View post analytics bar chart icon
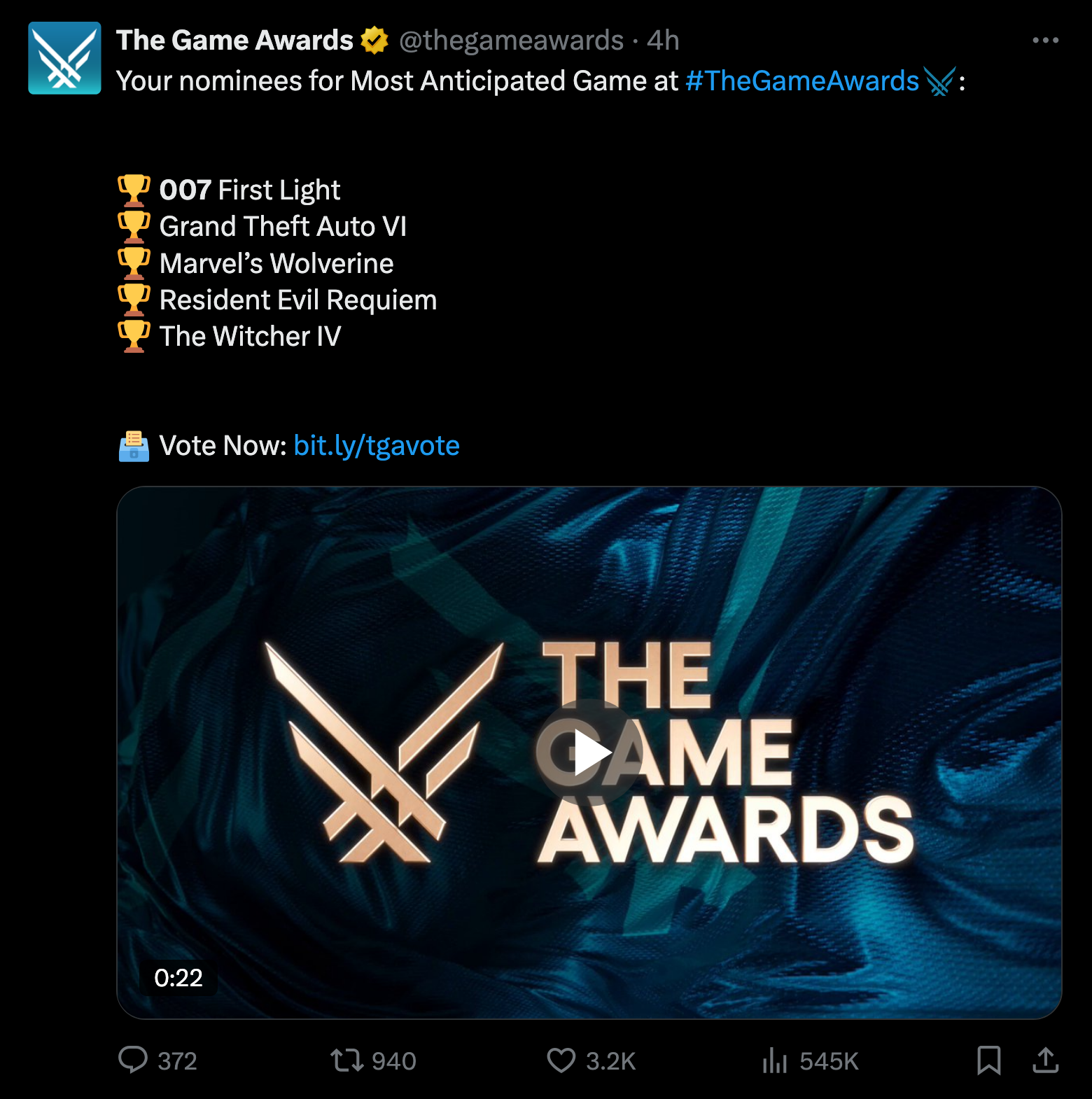Viewport: 1092px width, 1099px height. 775,1060
